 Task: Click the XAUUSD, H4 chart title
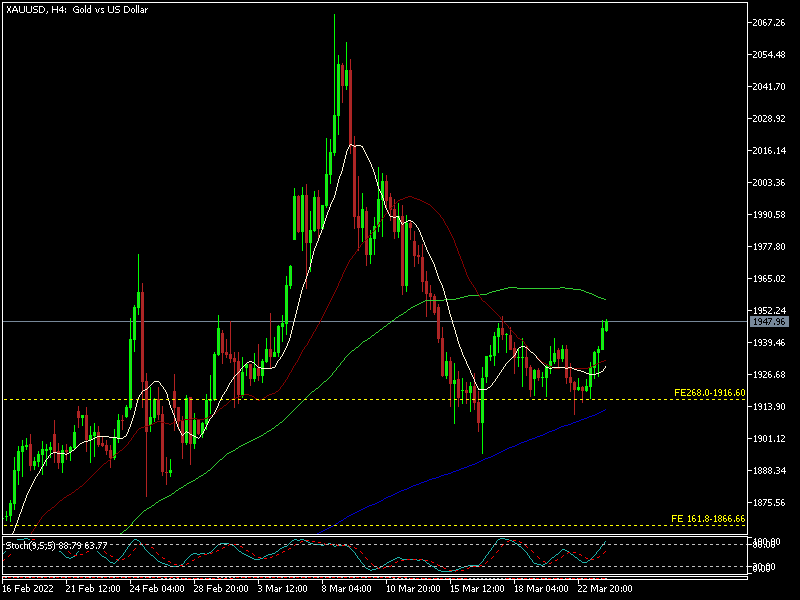coord(75,8)
